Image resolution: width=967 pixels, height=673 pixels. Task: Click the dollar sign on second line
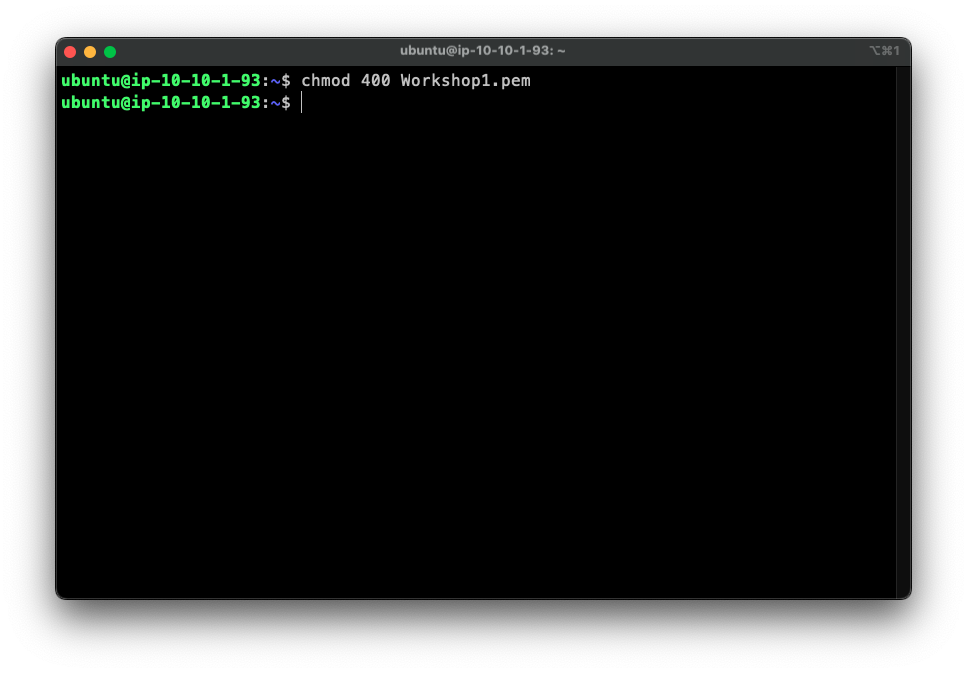tap(288, 102)
